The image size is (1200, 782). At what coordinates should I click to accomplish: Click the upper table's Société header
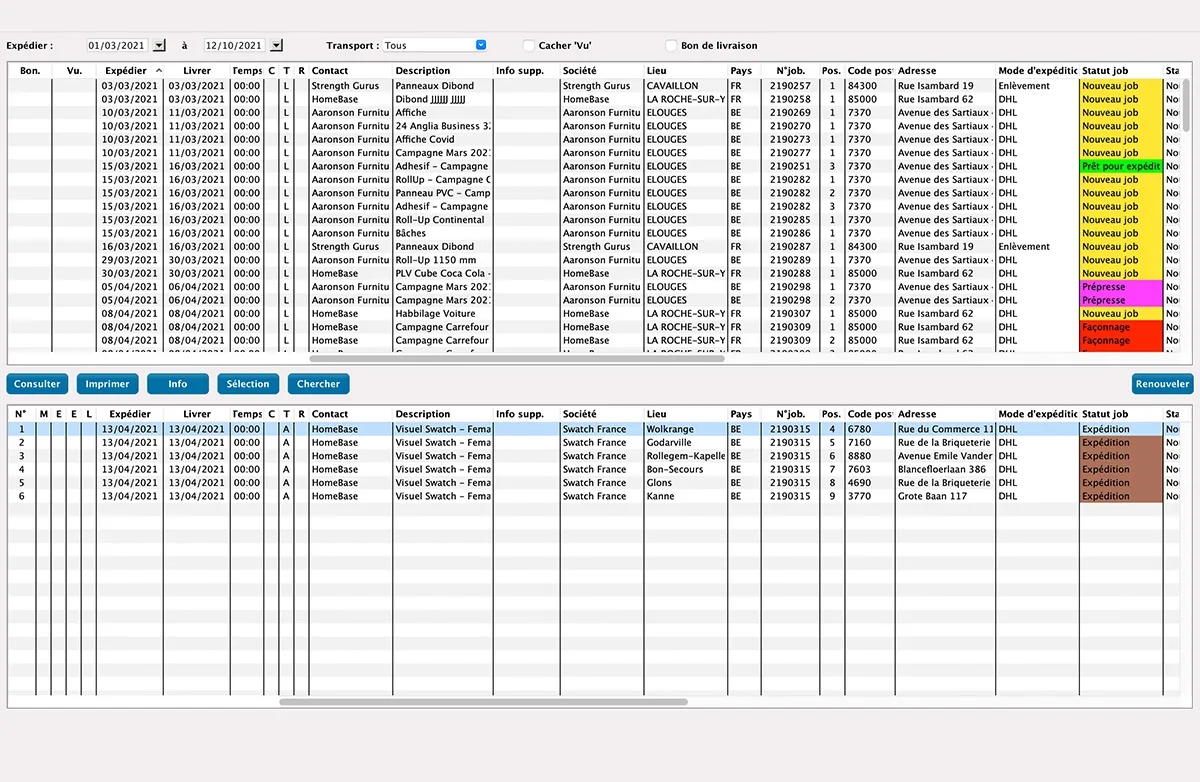tap(602, 71)
